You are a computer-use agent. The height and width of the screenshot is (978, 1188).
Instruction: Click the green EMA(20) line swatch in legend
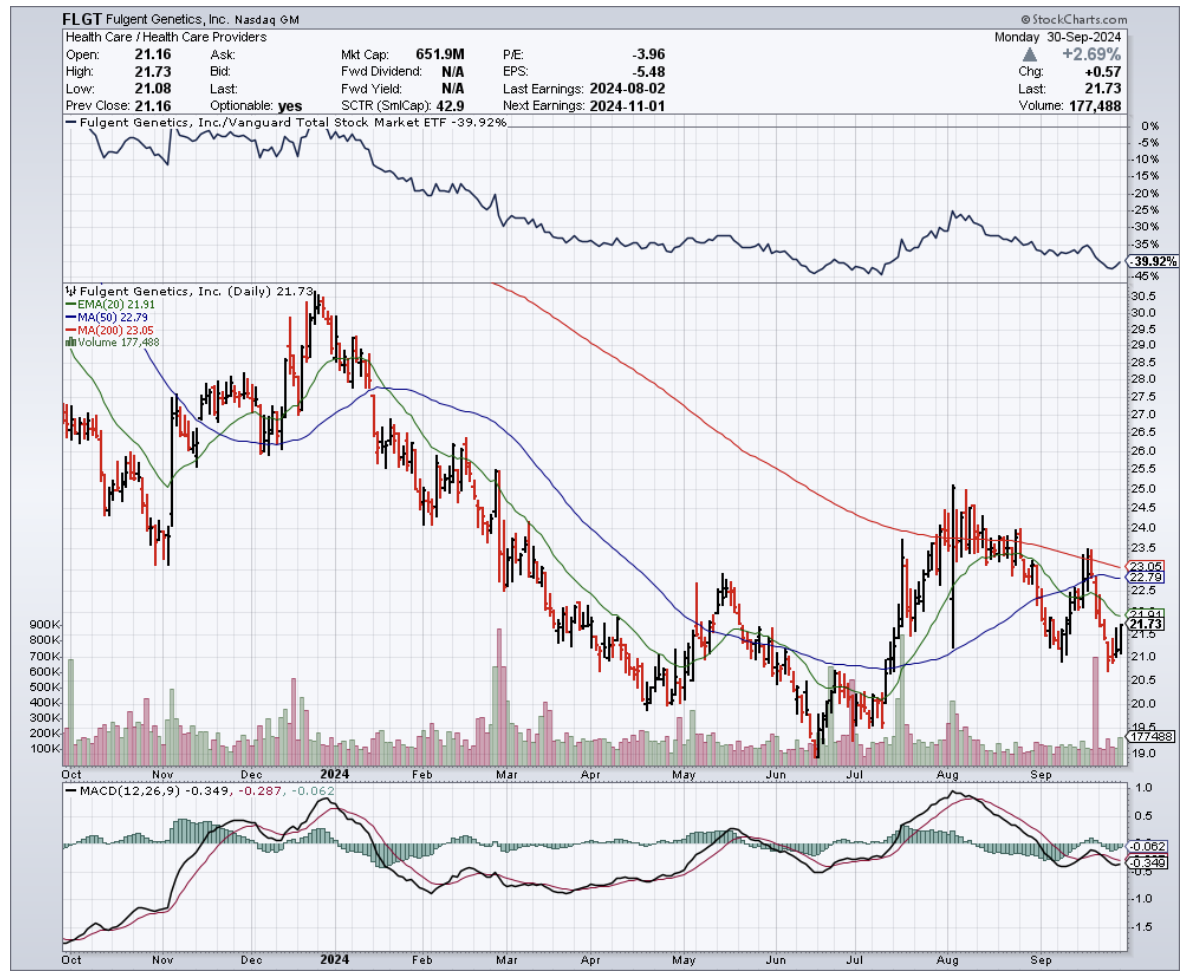[x=69, y=303]
